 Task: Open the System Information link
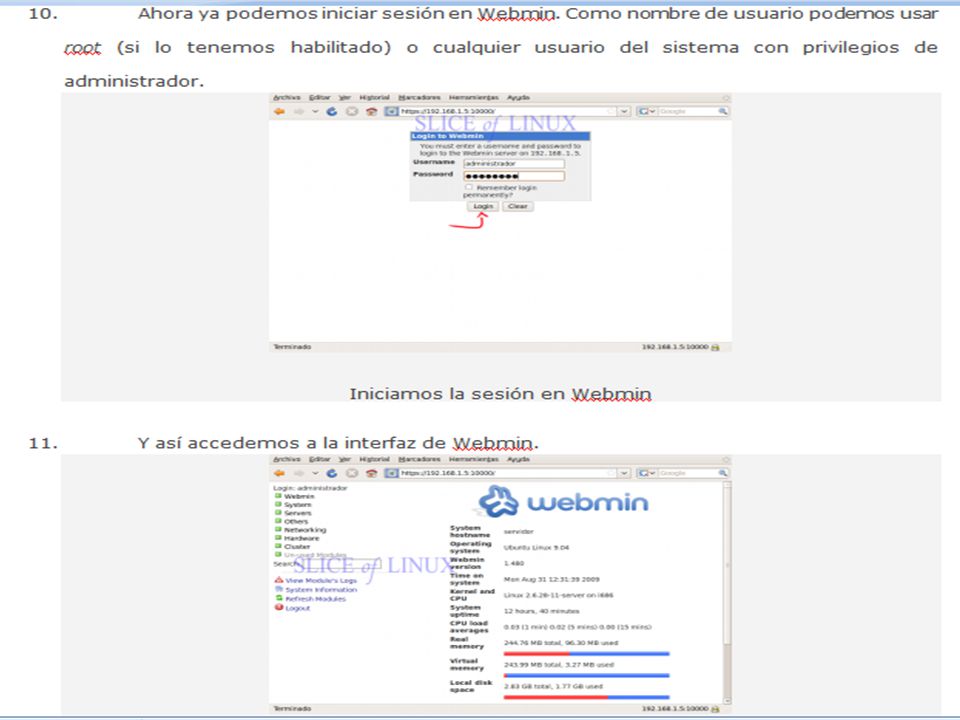(x=321, y=590)
